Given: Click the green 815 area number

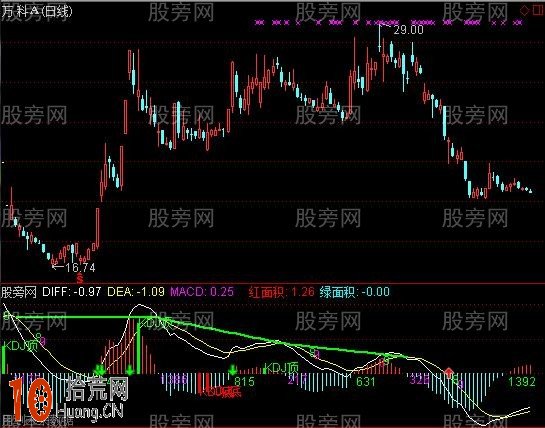Looking at the screenshot, I should pyautogui.click(x=244, y=381).
